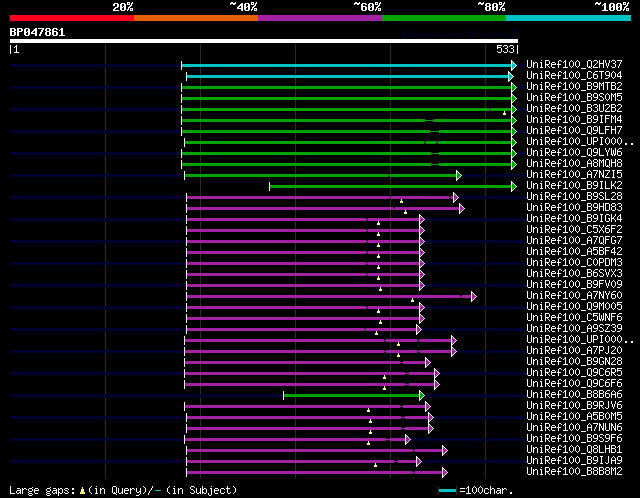Select the 'Large gaps:' legend text
Image resolution: width=640 pixels, height=498 pixels.
42,490
